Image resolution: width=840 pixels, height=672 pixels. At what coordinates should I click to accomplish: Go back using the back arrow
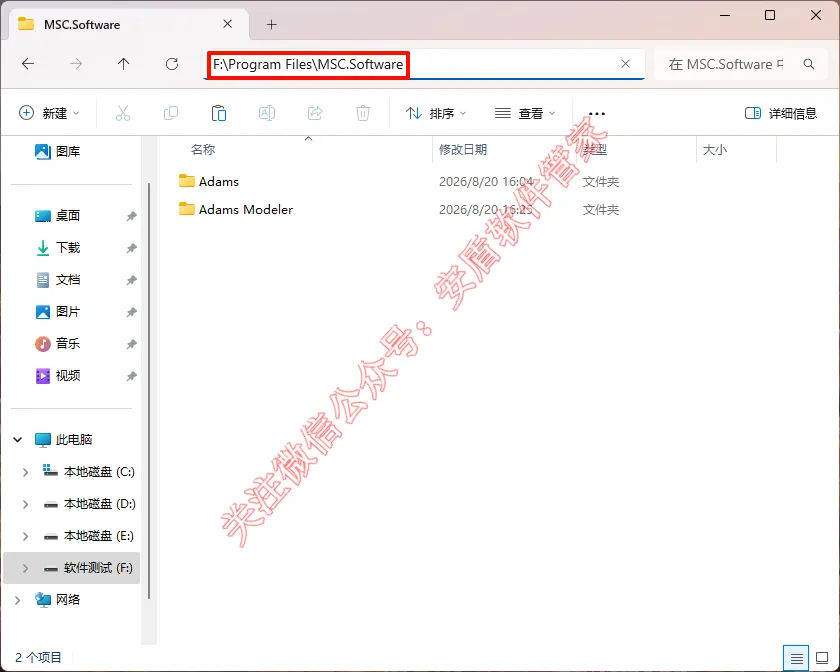tap(28, 64)
